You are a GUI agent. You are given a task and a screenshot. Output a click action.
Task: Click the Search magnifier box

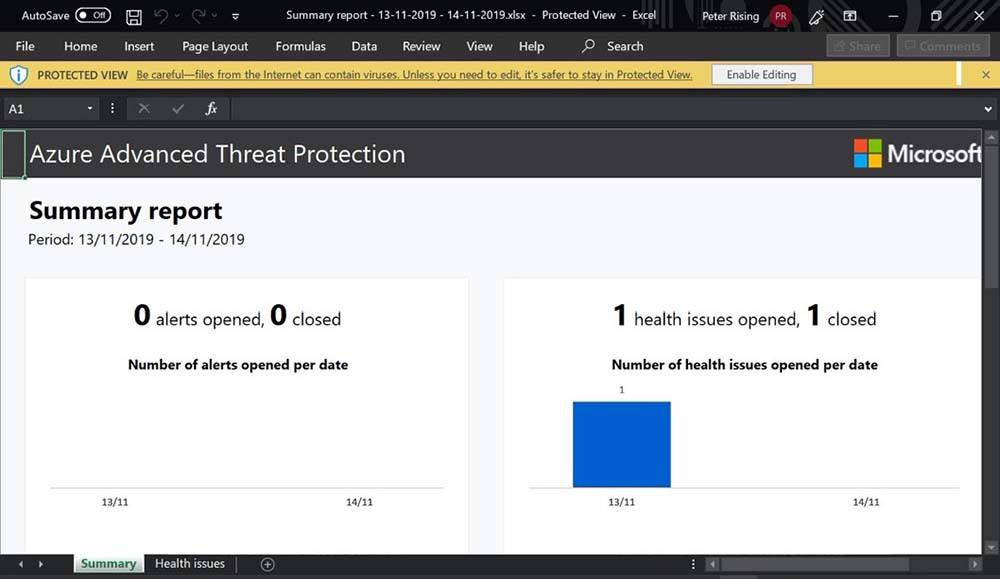[x=613, y=46]
